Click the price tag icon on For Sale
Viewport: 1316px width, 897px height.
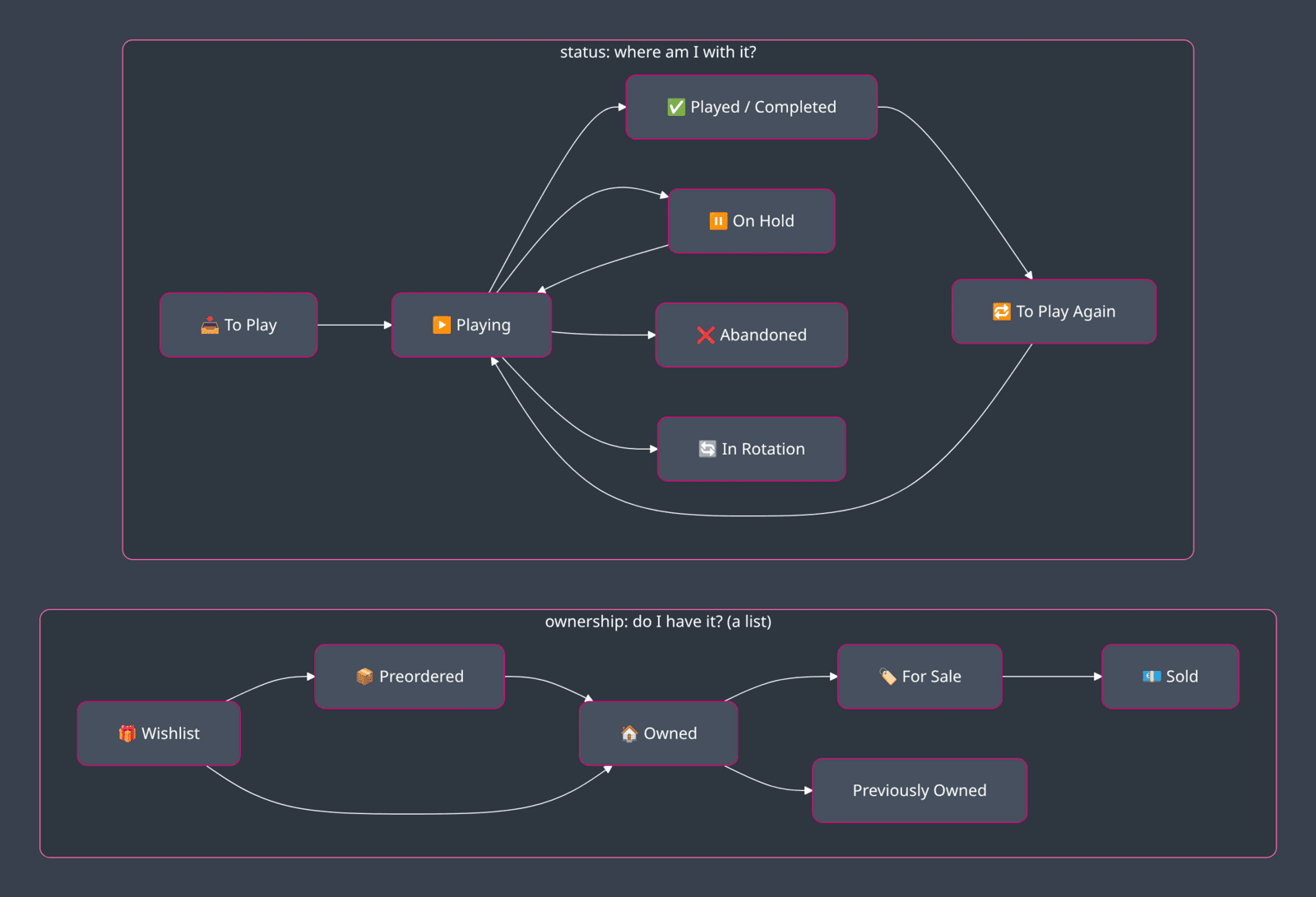887,677
